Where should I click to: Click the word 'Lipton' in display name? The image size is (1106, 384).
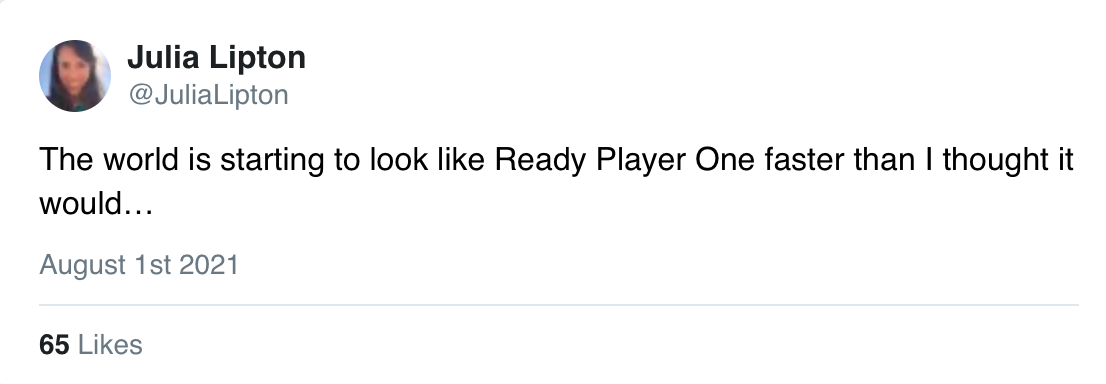(x=261, y=59)
